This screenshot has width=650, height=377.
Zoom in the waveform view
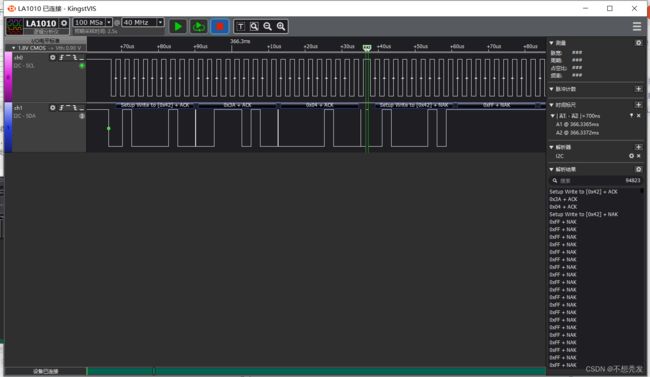[x=281, y=27]
